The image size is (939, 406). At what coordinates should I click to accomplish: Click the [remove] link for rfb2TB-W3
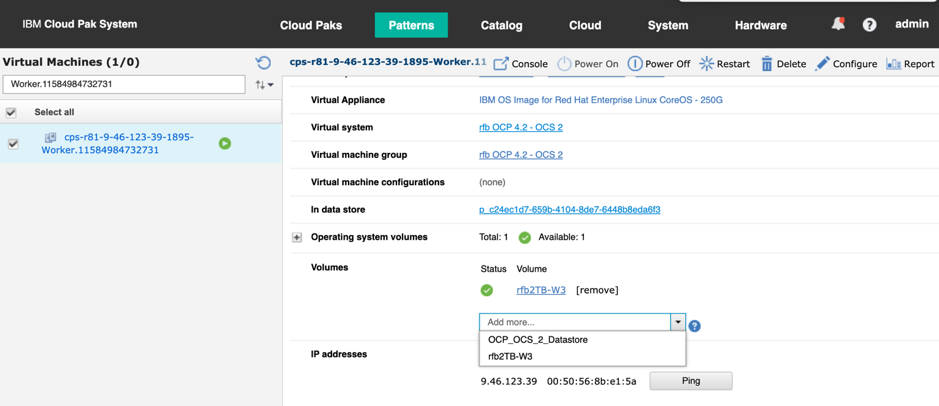597,290
